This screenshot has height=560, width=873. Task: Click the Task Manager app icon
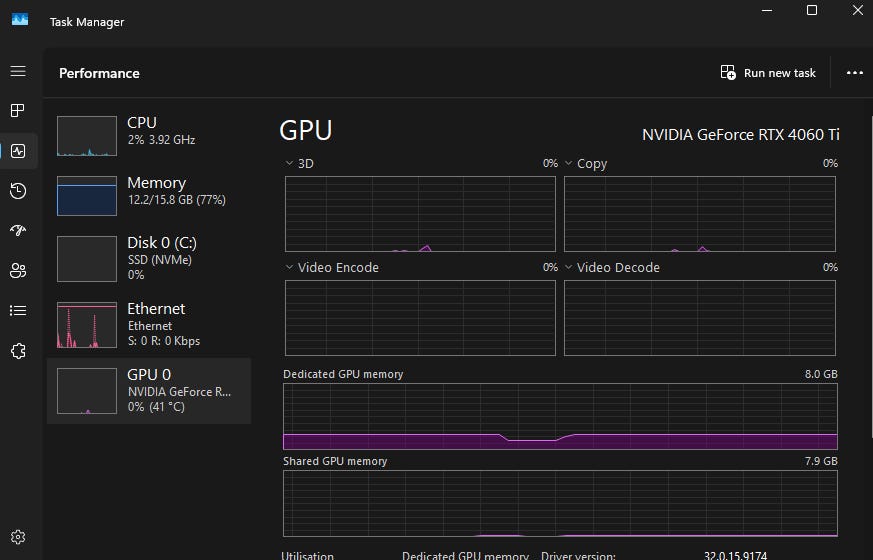click(x=20, y=19)
